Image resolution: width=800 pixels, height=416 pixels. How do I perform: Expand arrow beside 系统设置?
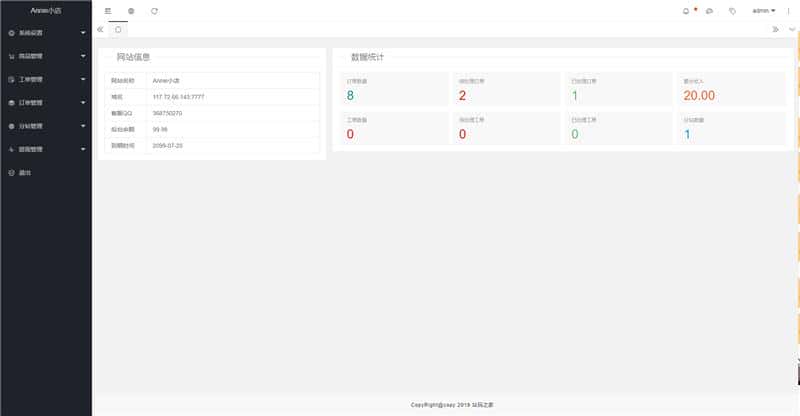click(x=83, y=33)
